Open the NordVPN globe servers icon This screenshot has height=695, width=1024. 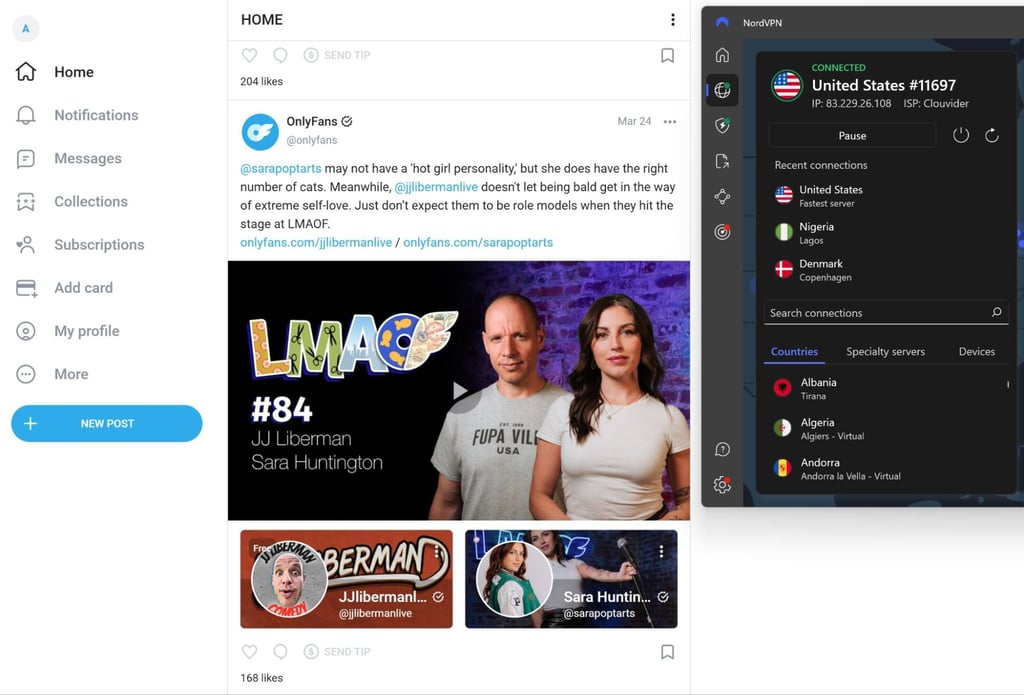pyautogui.click(x=722, y=90)
